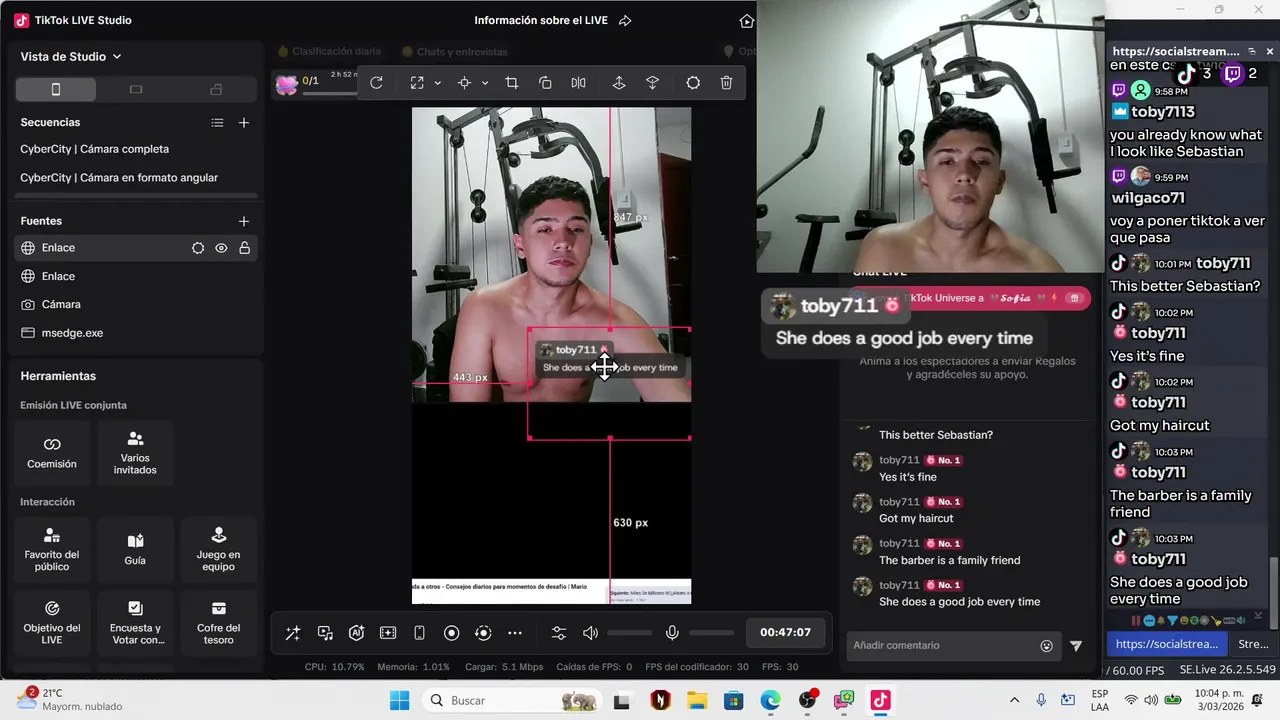This screenshot has height=720, width=1280.
Task: Send comment with the paper plane icon
Action: pyautogui.click(x=1076, y=646)
